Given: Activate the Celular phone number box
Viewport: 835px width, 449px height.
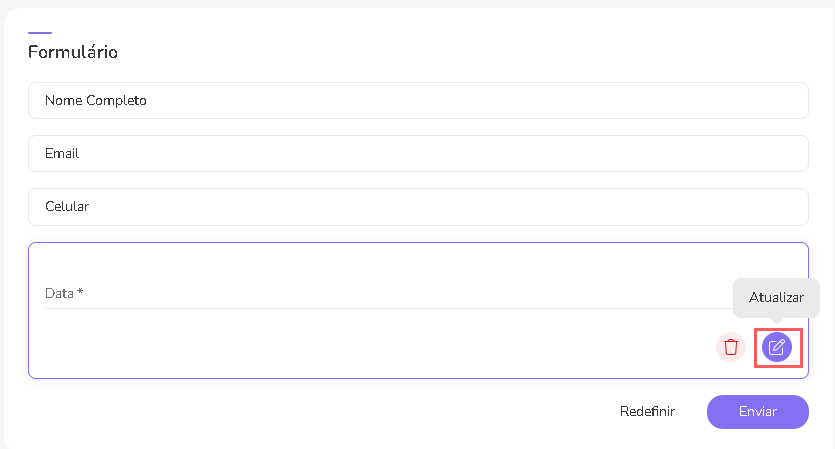Looking at the screenshot, I should pyautogui.click(x=418, y=207).
